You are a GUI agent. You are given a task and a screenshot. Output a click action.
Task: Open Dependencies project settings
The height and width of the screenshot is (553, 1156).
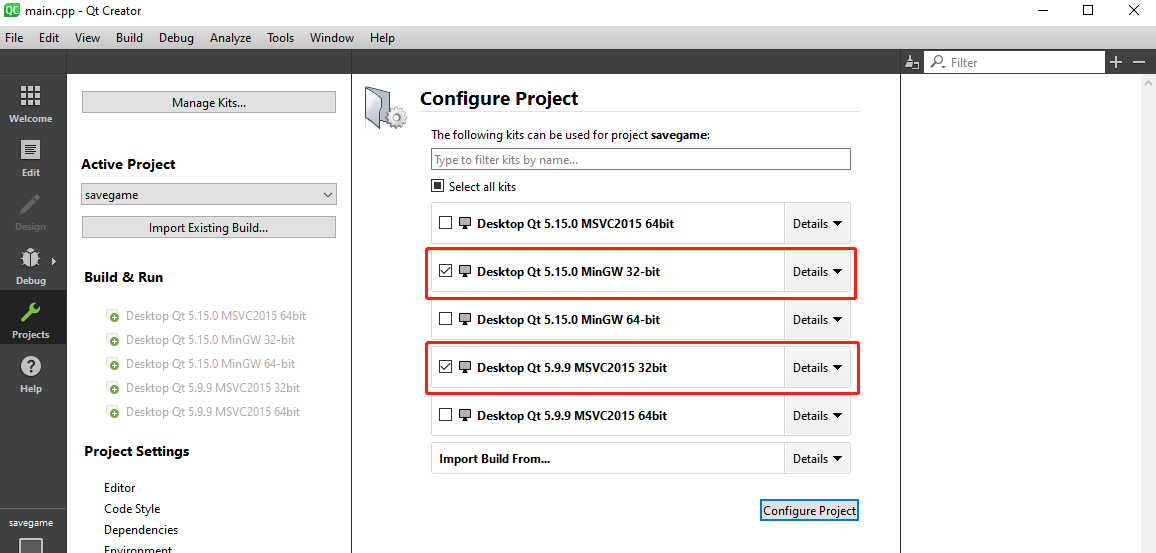141,529
